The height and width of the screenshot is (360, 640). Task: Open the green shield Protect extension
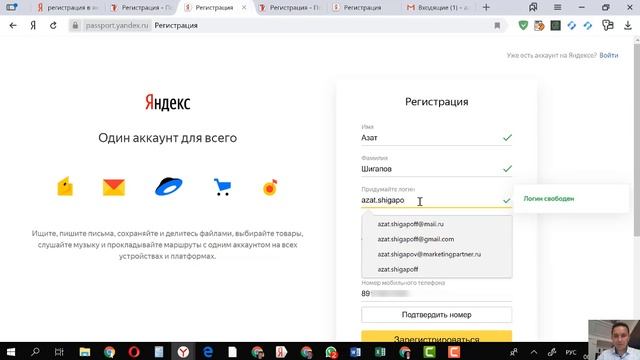tap(523, 25)
